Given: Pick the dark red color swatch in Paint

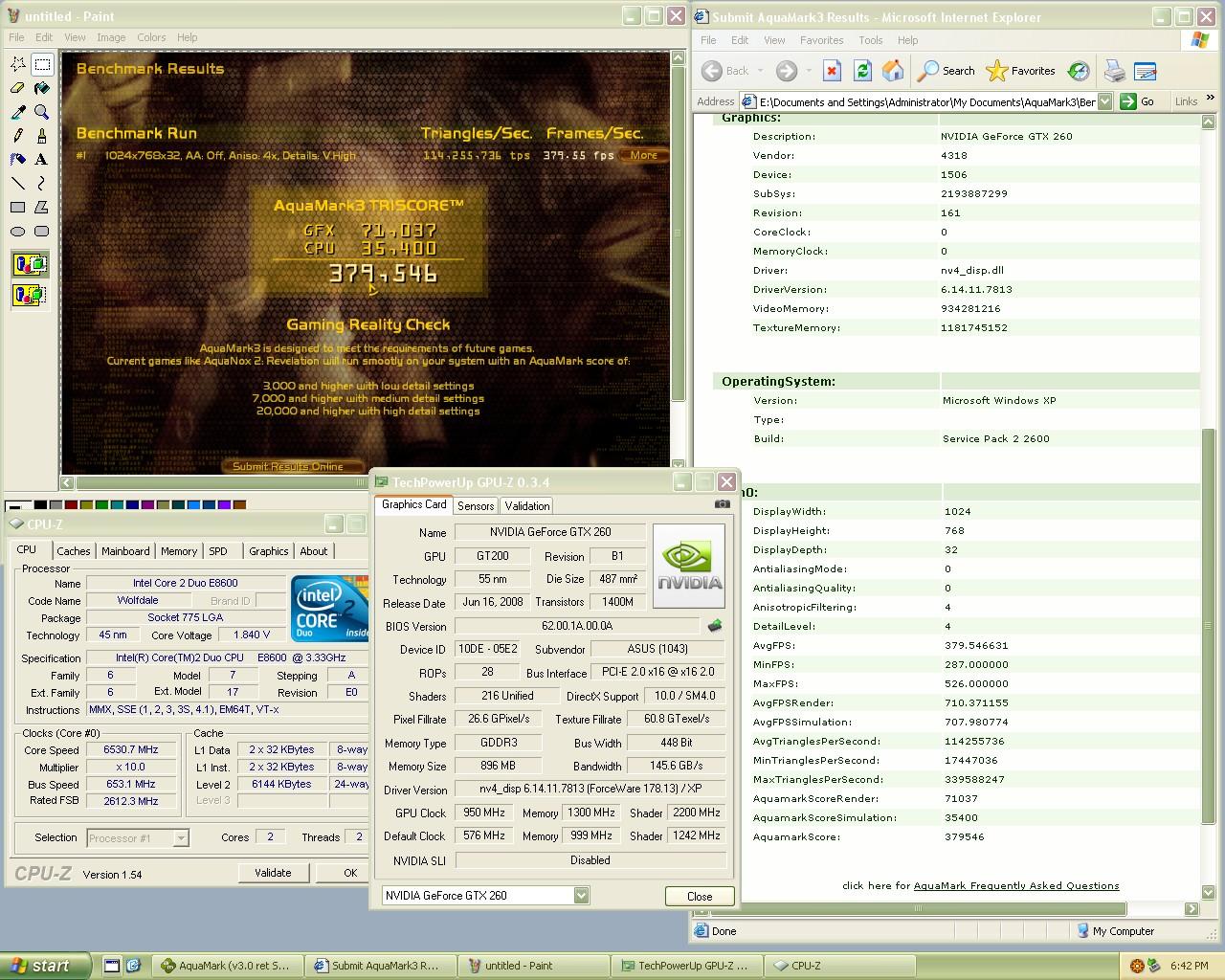Looking at the screenshot, I should tap(72, 504).
